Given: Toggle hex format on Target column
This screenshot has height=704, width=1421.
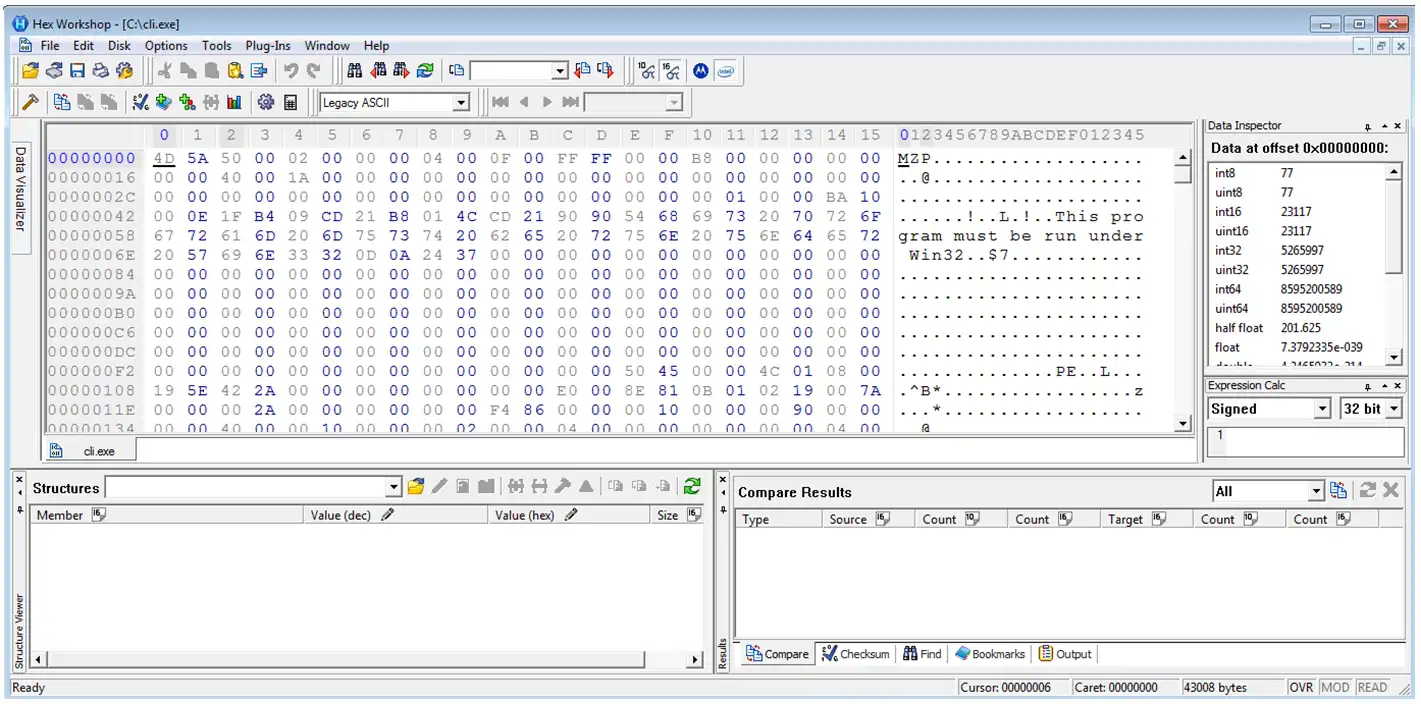Looking at the screenshot, I should (x=1159, y=519).
